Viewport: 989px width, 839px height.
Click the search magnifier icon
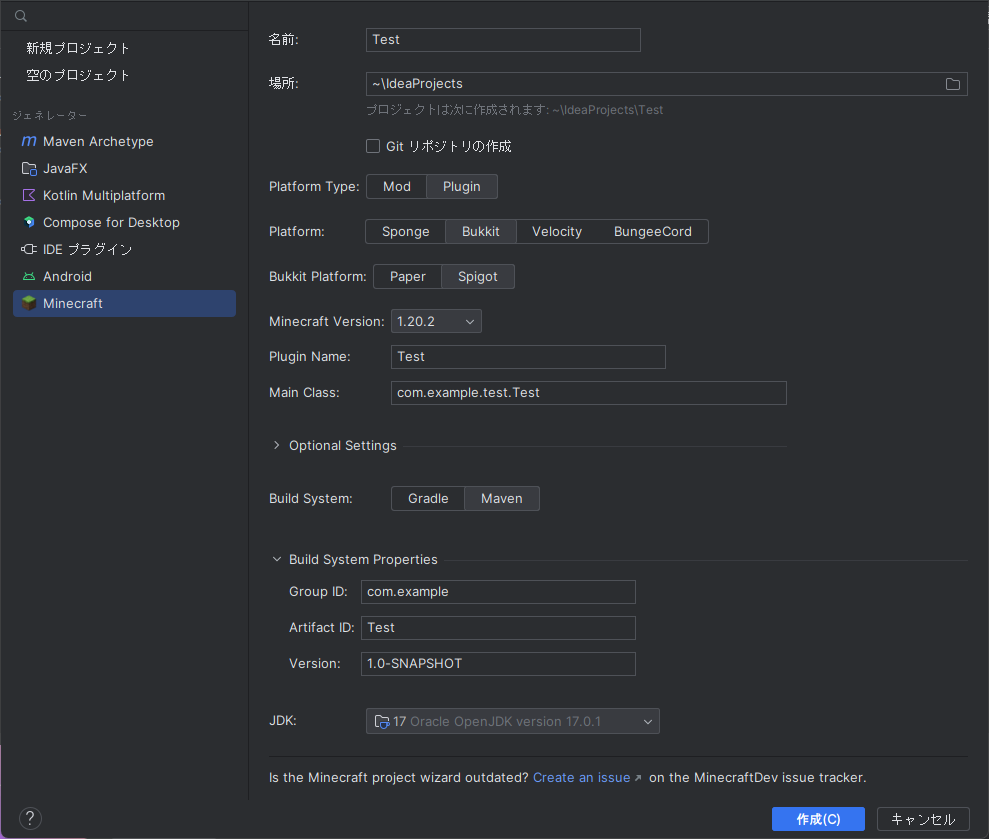pos(21,16)
